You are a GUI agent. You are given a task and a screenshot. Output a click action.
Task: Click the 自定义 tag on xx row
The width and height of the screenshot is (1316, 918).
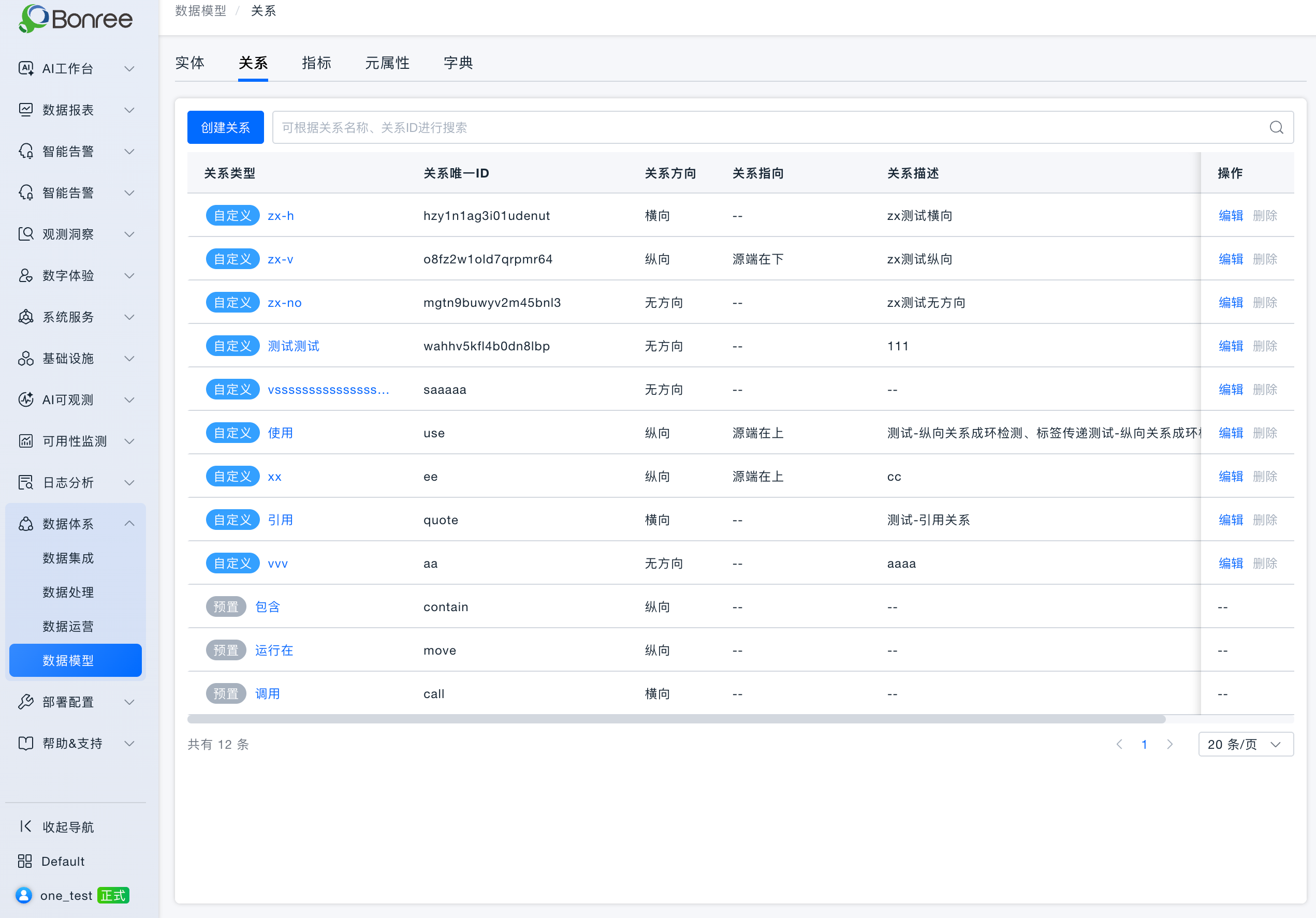pos(233,477)
